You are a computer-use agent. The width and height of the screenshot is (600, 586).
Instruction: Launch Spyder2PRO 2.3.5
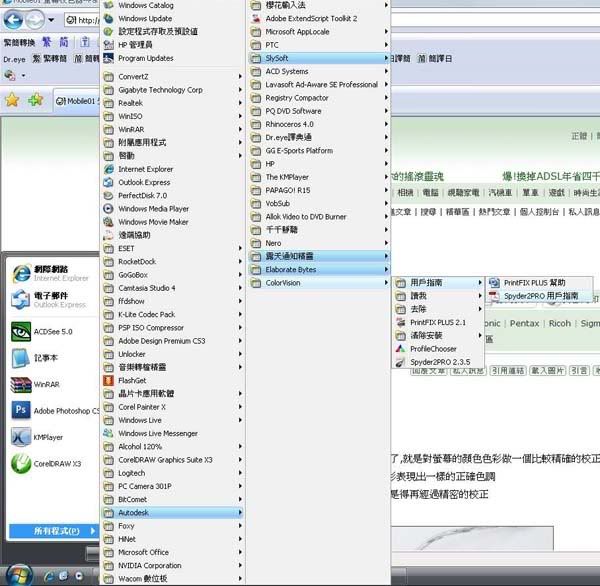pyautogui.click(x=439, y=362)
